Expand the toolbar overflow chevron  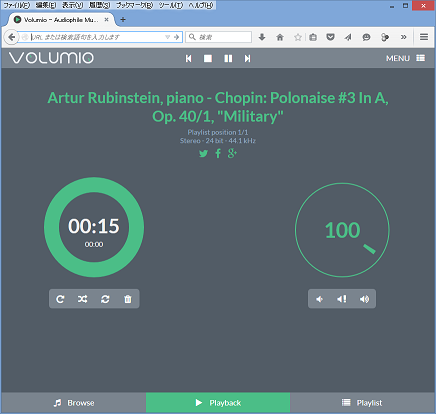404,37
